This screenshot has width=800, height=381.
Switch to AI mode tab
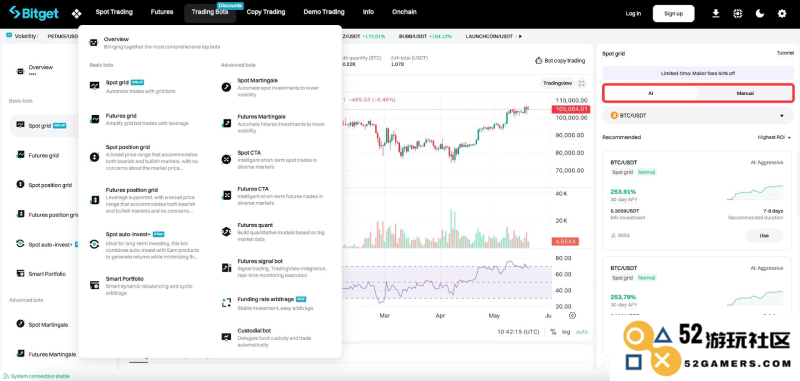point(651,93)
